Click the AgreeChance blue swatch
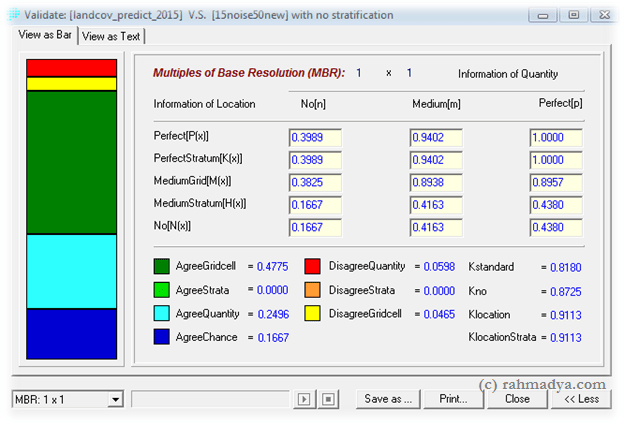Screen dimensions: 624x426 tap(162, 338)
